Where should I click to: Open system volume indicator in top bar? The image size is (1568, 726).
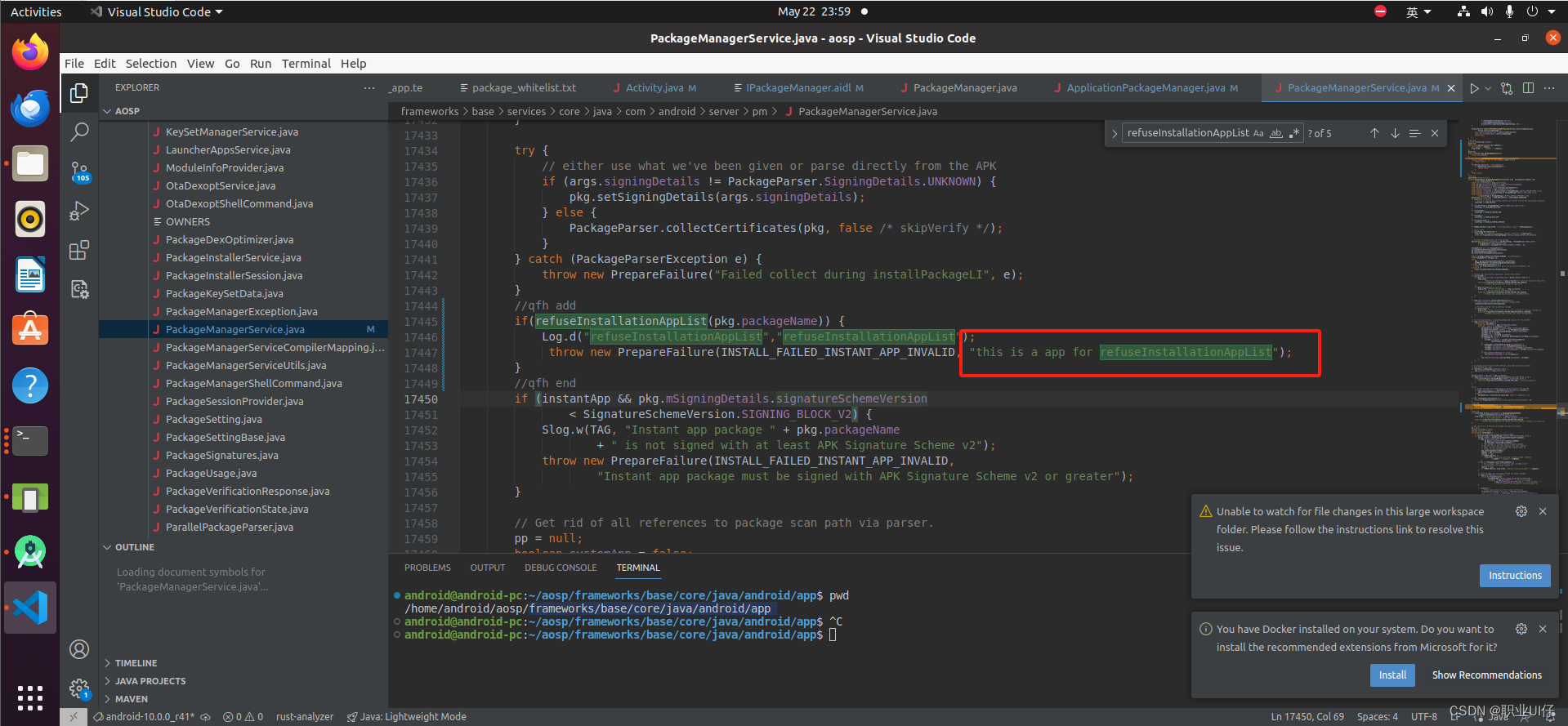(x=1487, y=11)
